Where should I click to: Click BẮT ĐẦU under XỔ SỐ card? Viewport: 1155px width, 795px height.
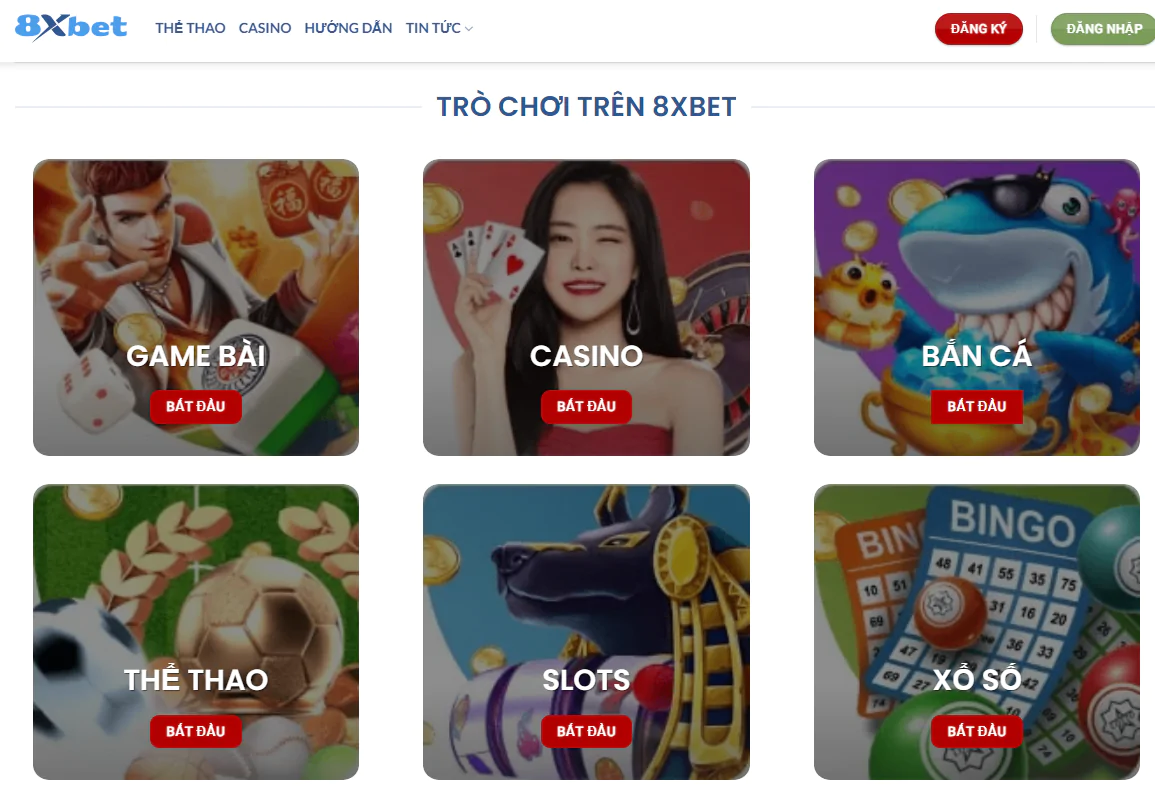coord(976,731)
